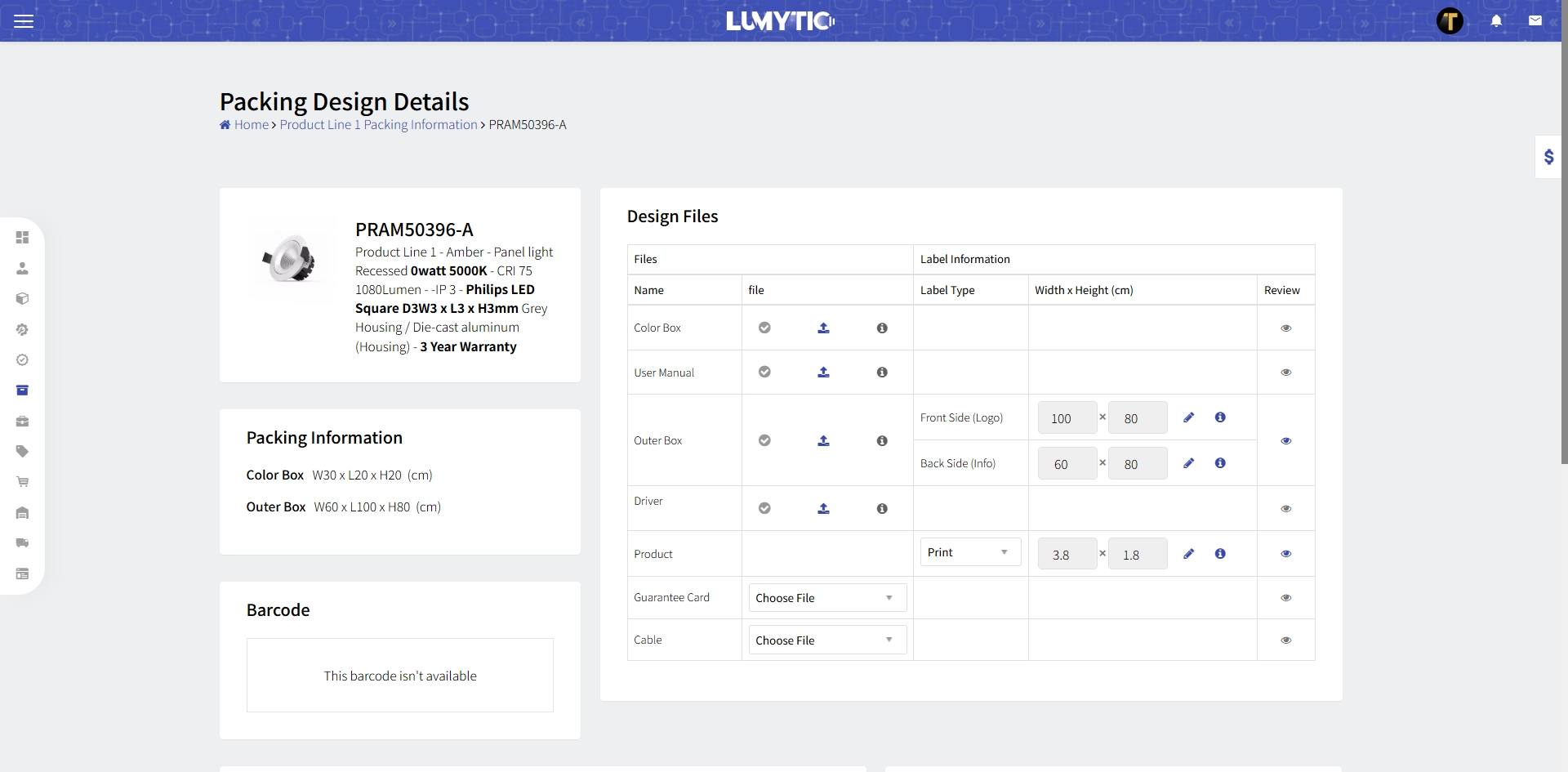Image resolution: width=1568 pixels, height=772 pixels.
Task: Open the mail envelope icon
Action: pyautogui.click(x=1535, y=21)
